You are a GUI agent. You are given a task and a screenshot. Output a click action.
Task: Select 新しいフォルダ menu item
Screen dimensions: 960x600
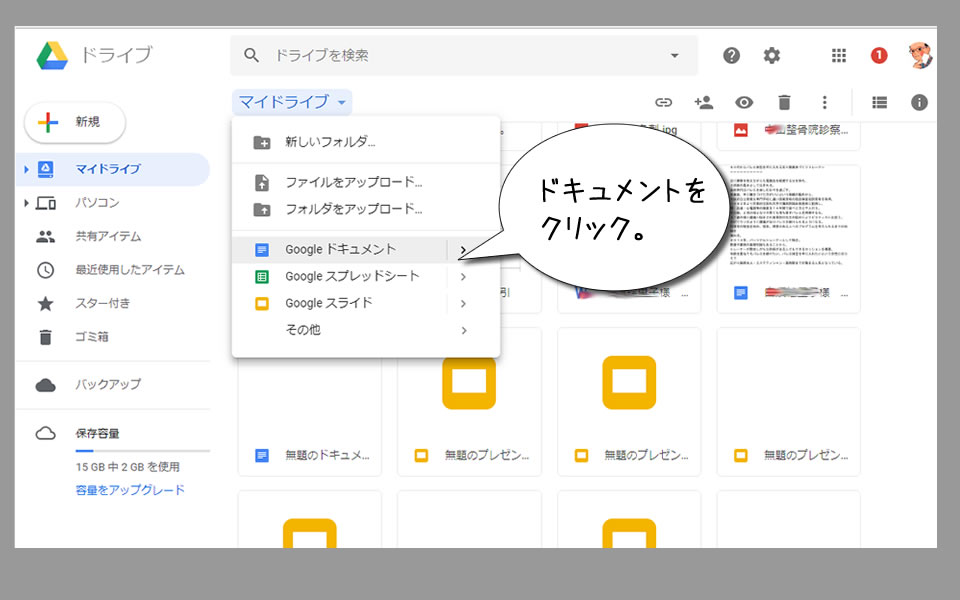click(x=366, y=142)
